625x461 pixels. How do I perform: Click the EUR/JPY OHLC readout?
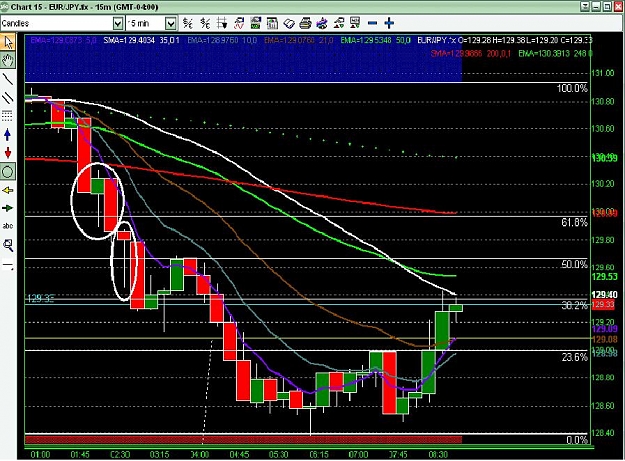[x=505, y=40]
